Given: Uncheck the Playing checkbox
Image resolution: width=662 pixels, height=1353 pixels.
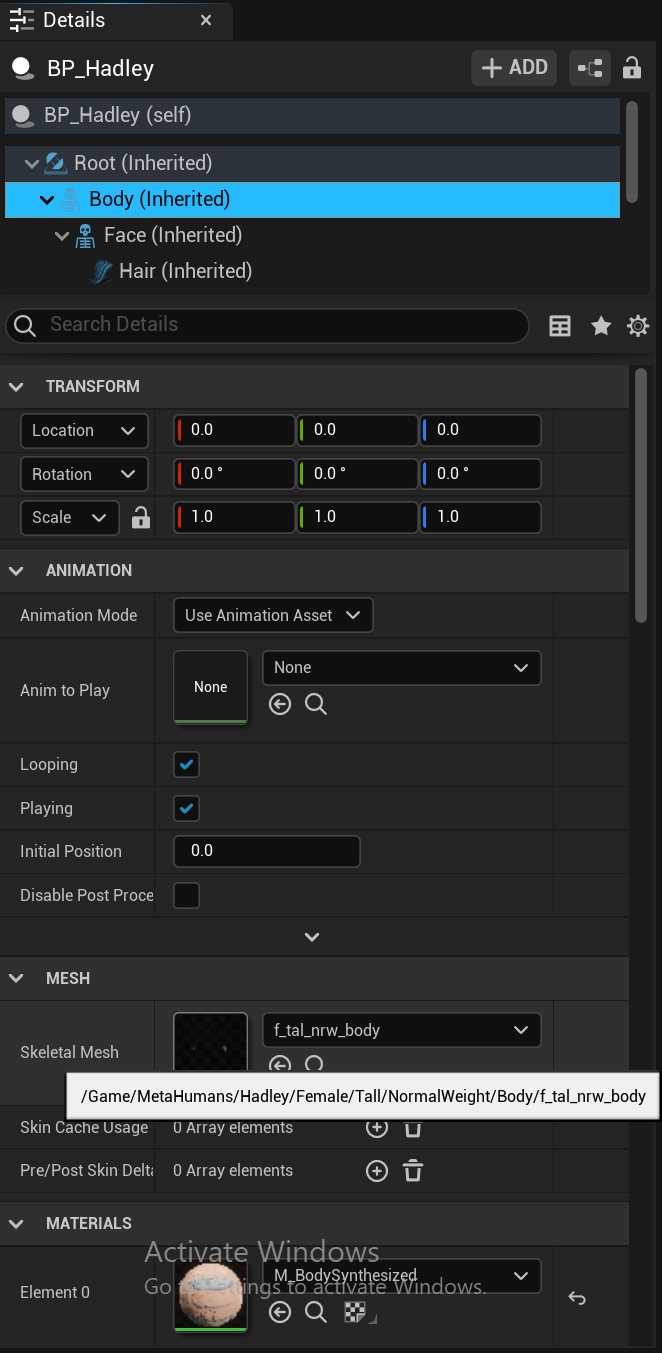Looking at the screenshot, I should [x=187, y=808].
